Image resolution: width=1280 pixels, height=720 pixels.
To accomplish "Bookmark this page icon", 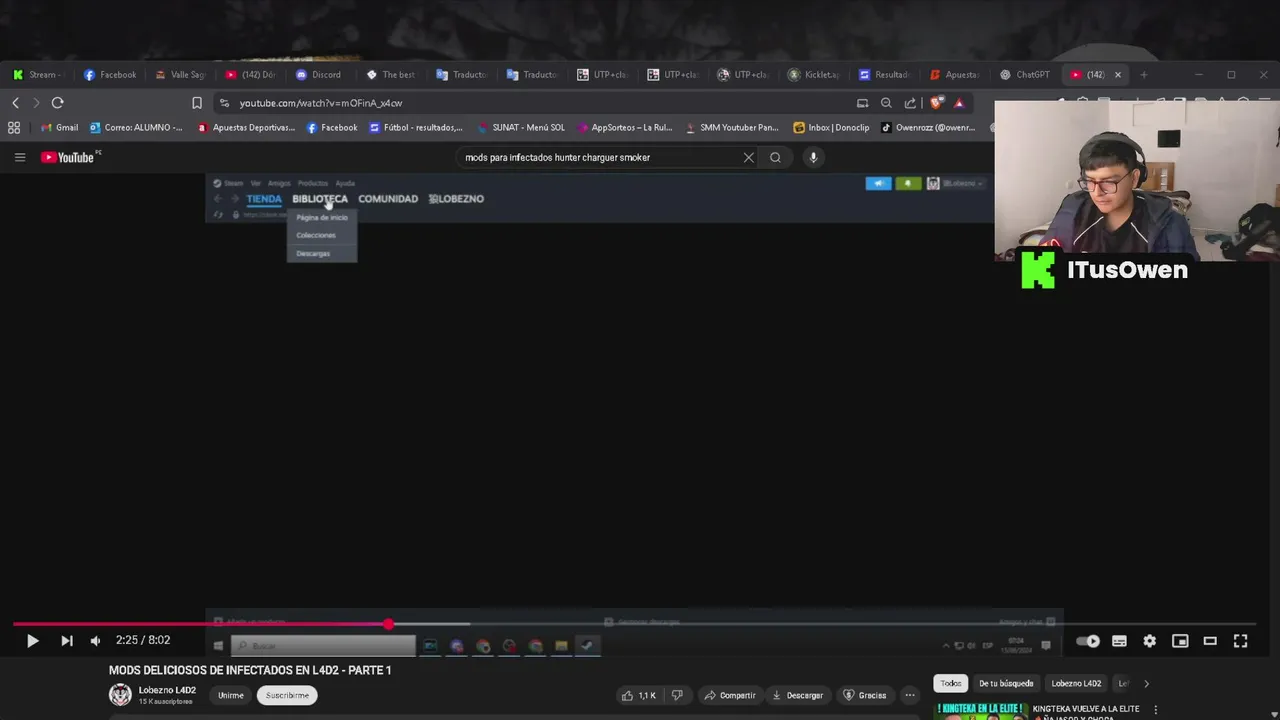I will click(197, 103).
